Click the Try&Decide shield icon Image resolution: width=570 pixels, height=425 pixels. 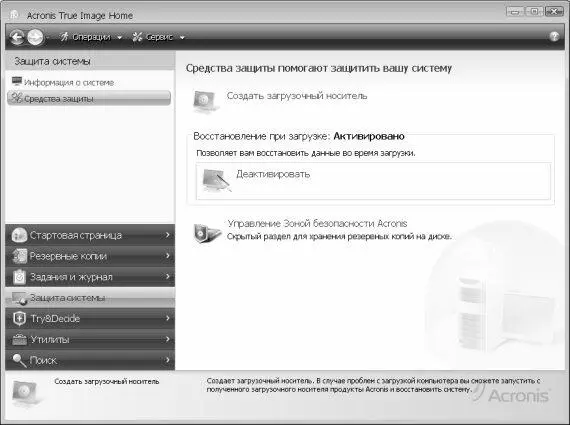tap(19, 318)
